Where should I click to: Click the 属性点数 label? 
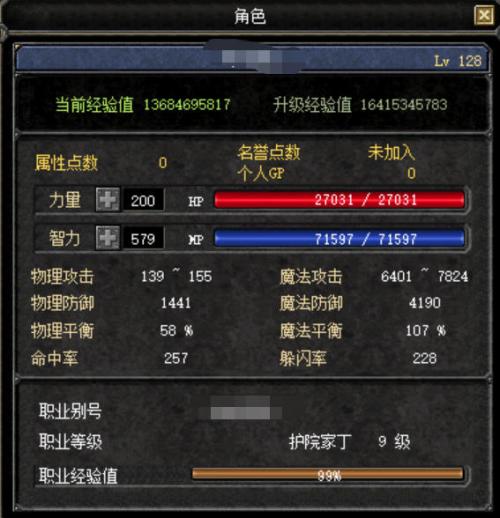66,163
